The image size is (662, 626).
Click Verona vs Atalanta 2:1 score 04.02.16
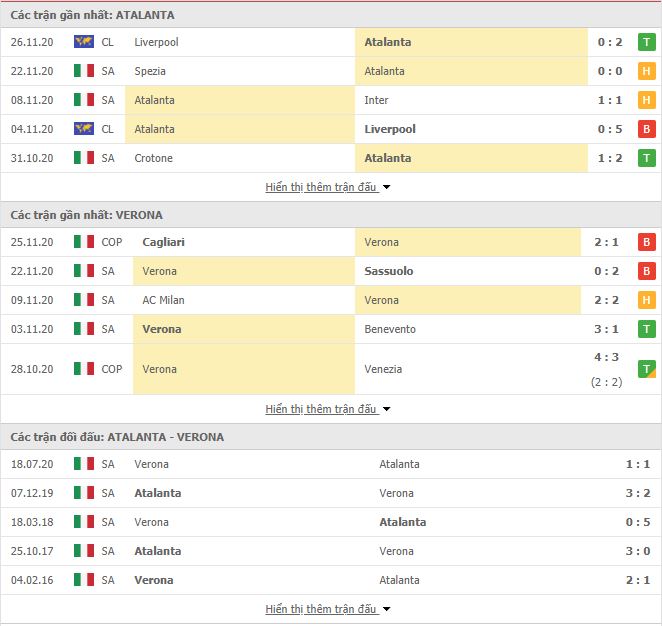[x=638, y=580]
